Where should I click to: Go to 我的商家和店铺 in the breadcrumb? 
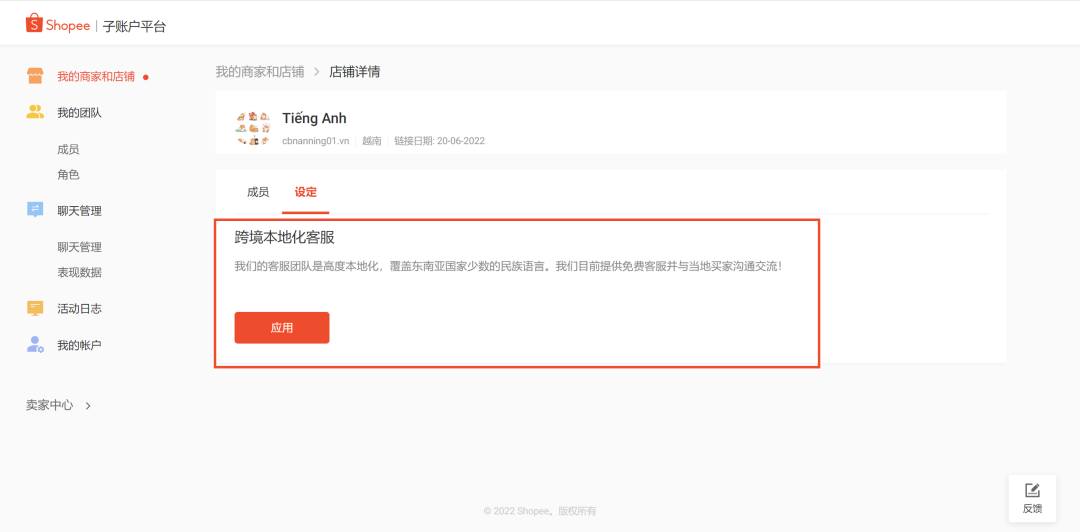coord(260,72)
